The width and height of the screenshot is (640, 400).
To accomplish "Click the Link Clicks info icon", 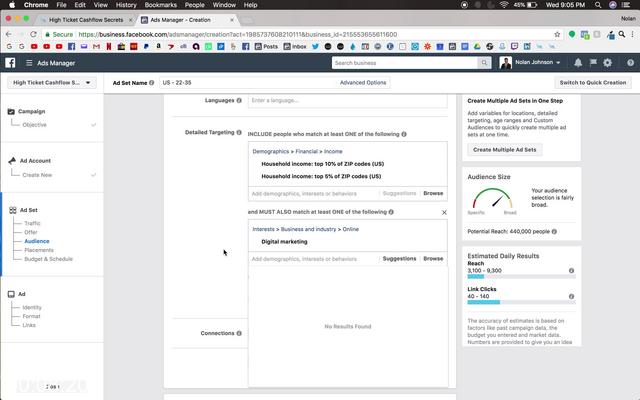I will coord(571,296).
